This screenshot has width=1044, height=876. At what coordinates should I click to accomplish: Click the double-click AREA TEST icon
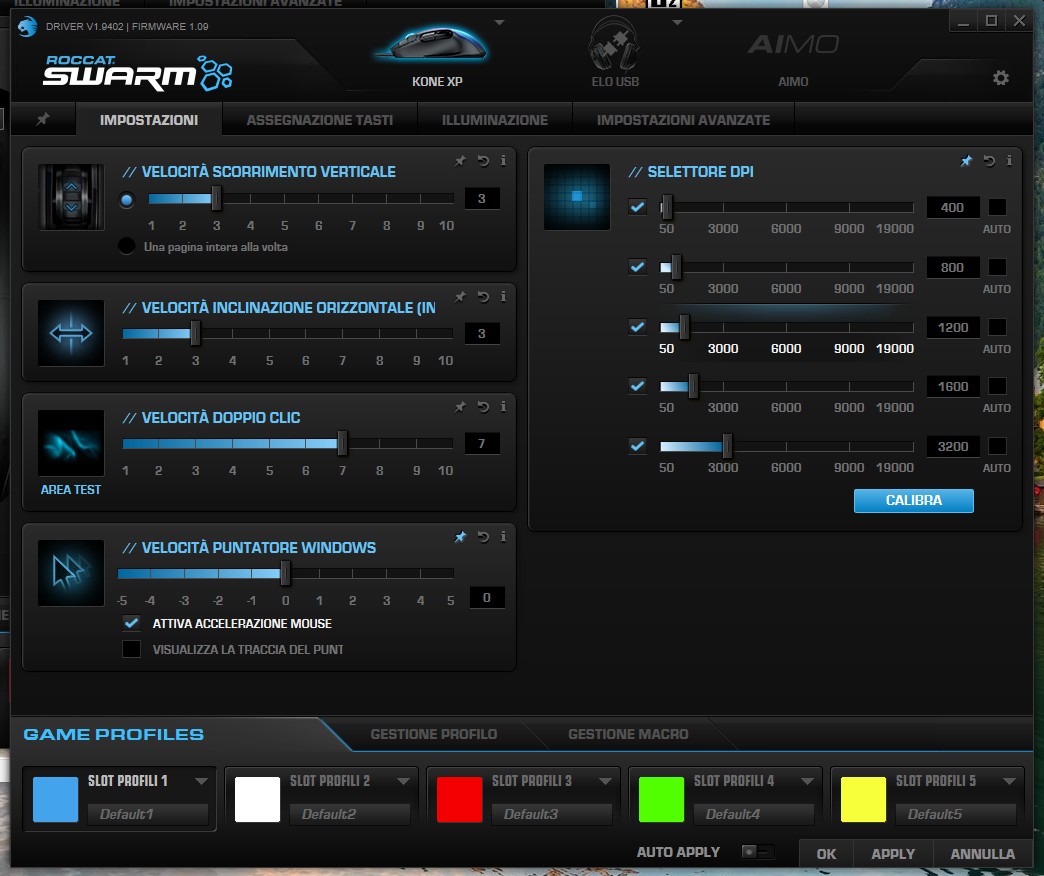click(71, 443)
